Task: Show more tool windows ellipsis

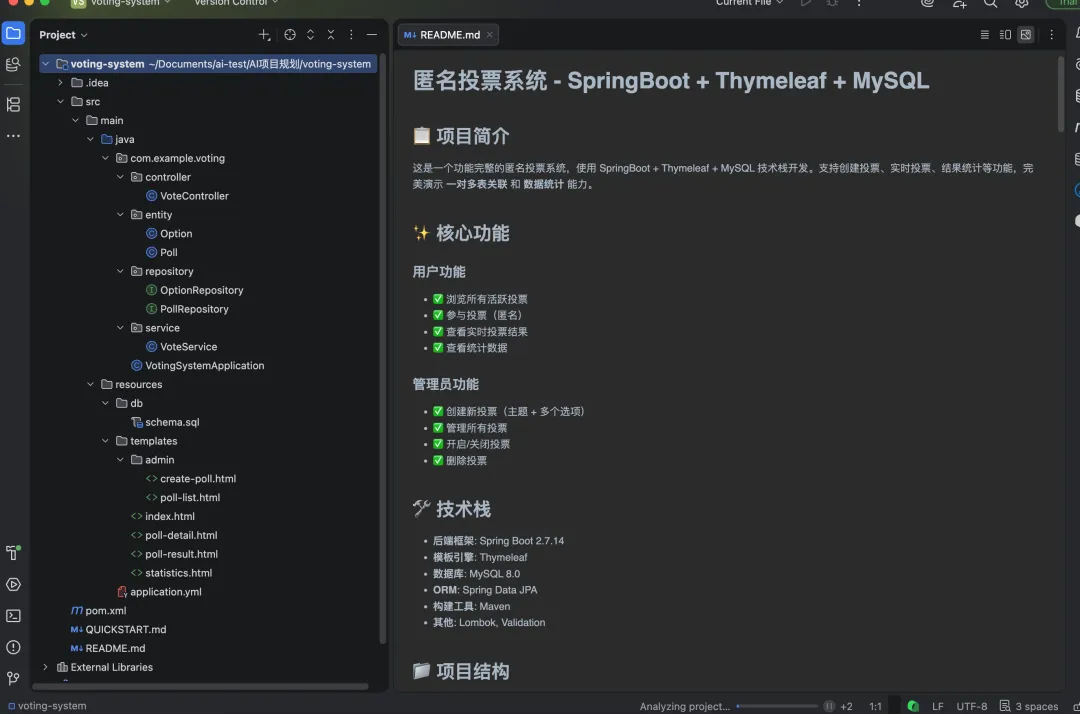Action: point(13,136)
